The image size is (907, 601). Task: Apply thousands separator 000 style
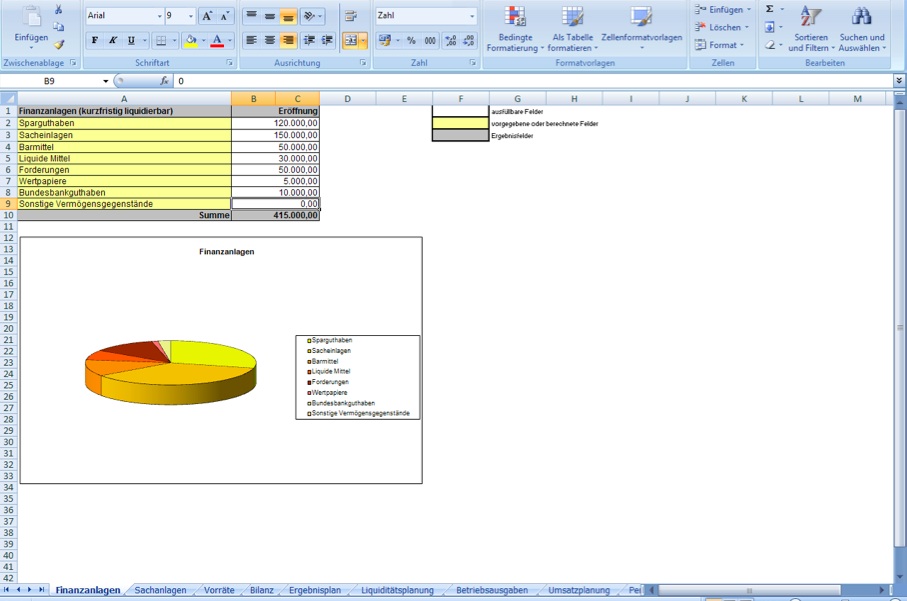tap(430, 40)
